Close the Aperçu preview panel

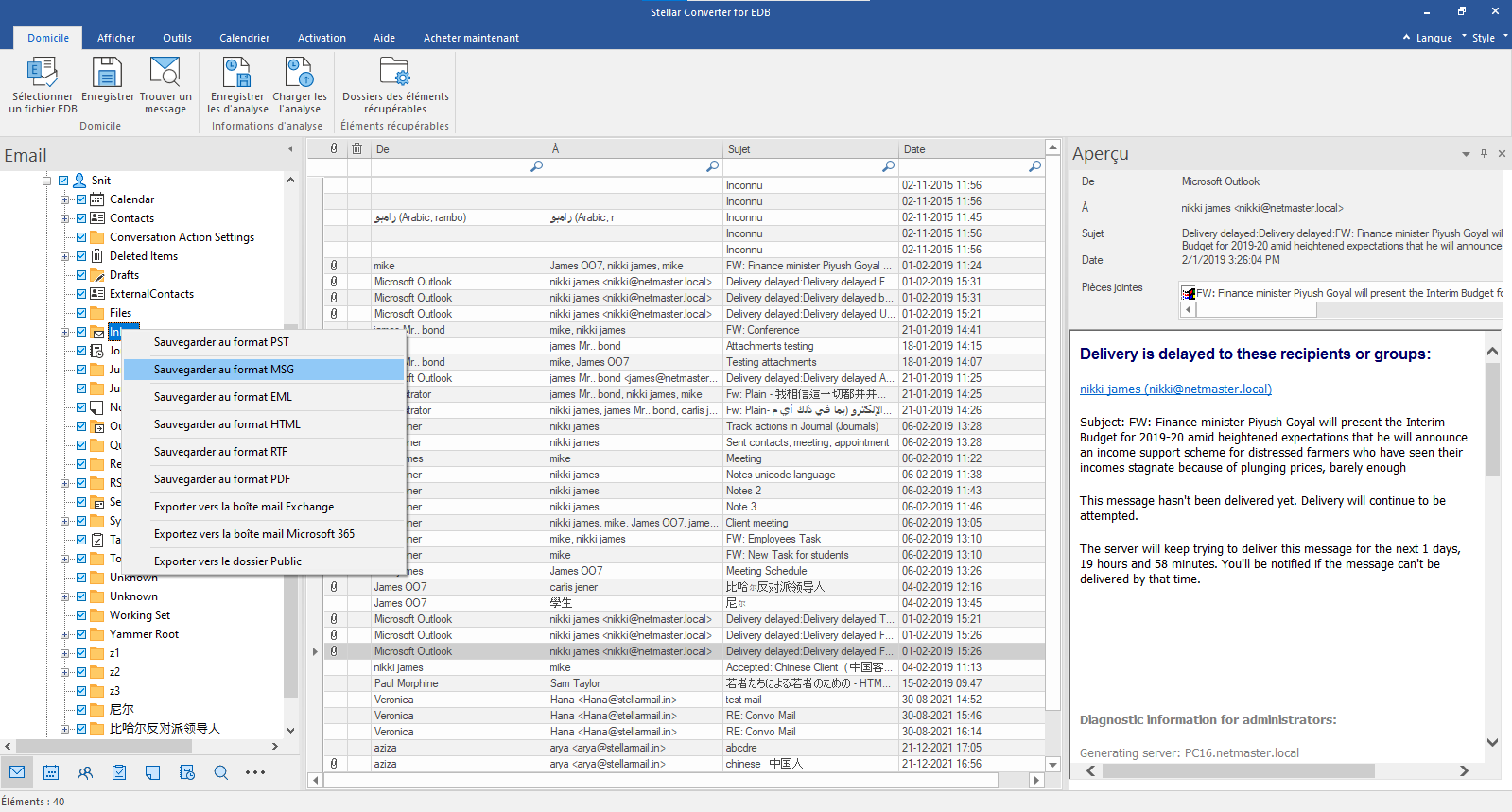coord(1502,153)
